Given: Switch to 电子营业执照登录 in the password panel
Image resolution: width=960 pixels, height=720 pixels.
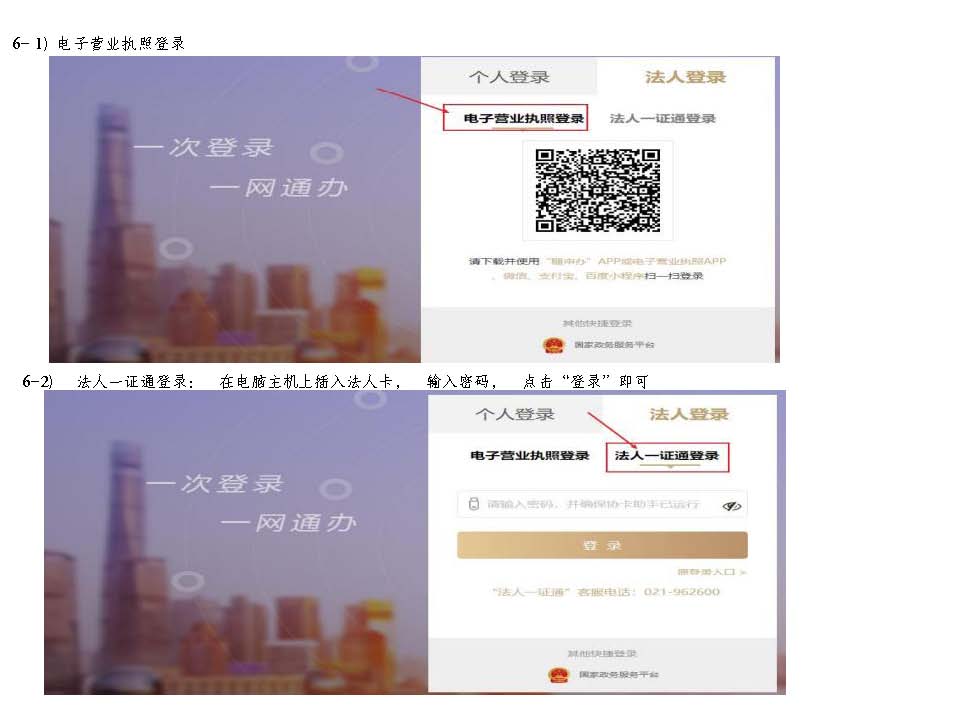Looking at the screenshot, I should click(529, 456).
